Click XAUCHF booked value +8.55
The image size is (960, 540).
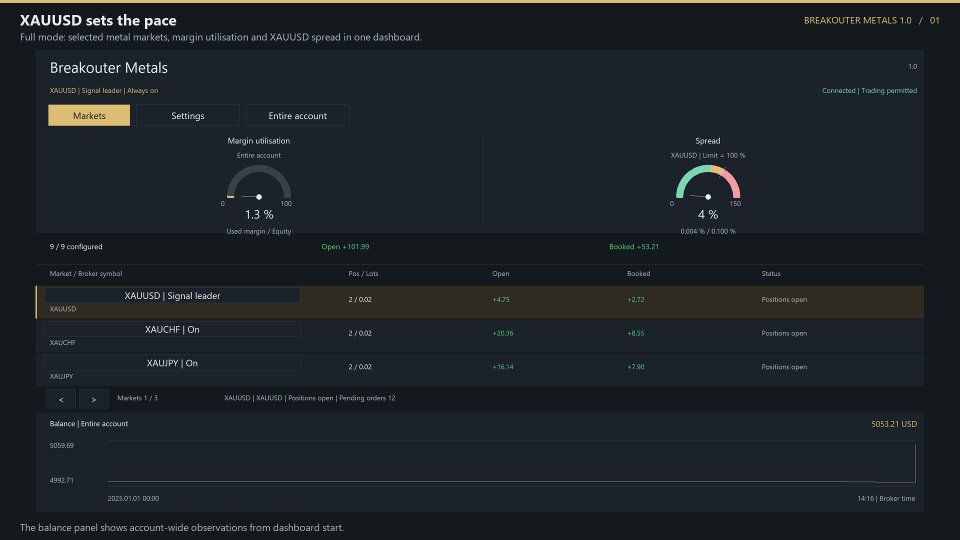[636, 333]
